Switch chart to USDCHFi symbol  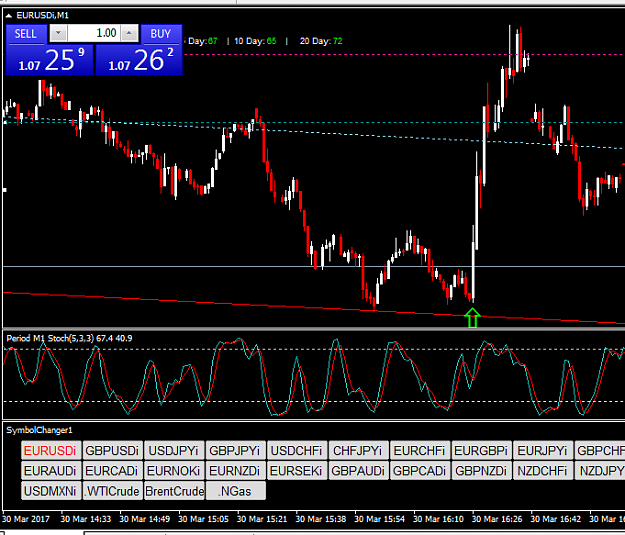tap(297, 450)
